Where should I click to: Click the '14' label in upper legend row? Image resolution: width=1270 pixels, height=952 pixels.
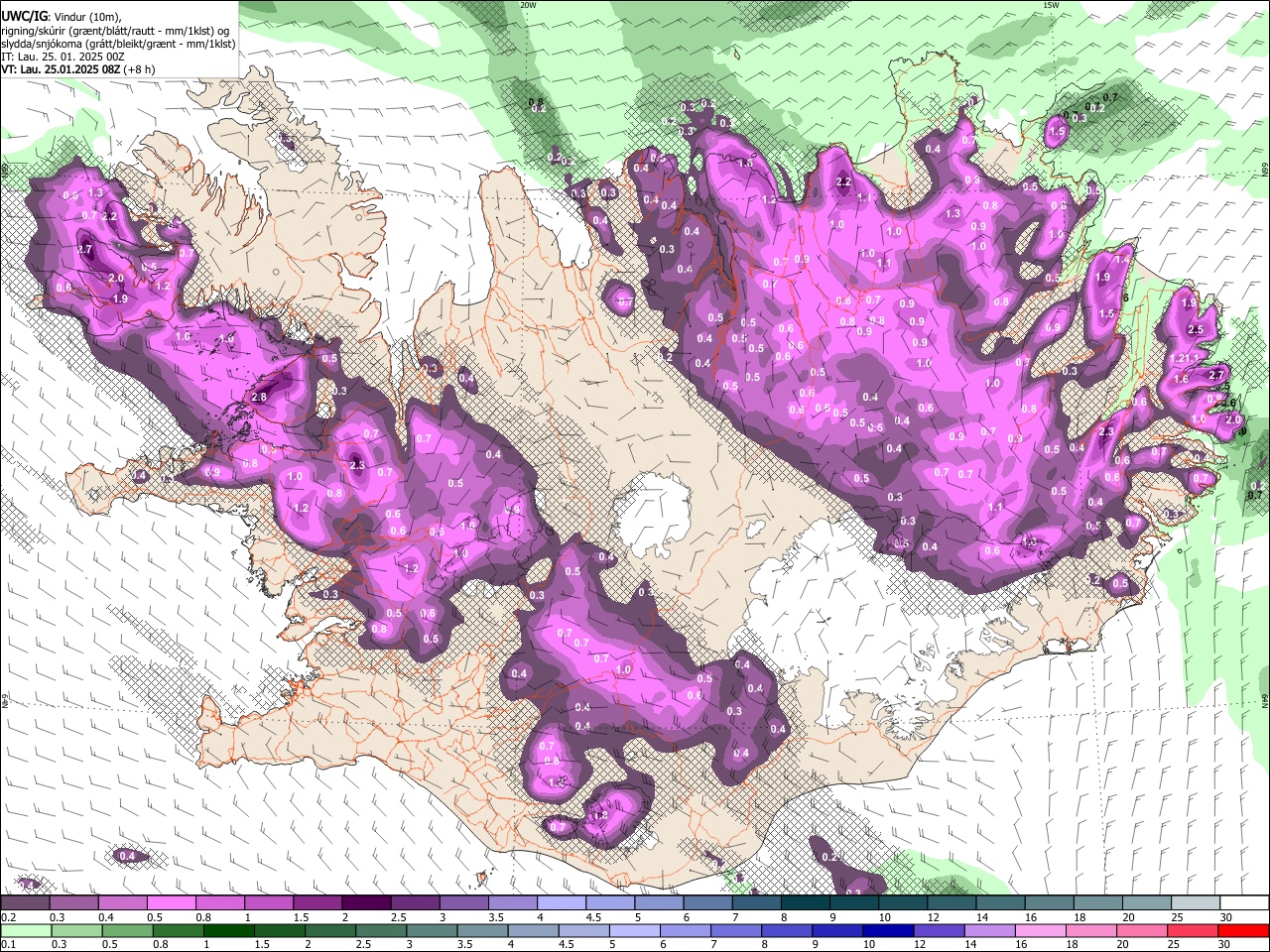tap(981, 917)
